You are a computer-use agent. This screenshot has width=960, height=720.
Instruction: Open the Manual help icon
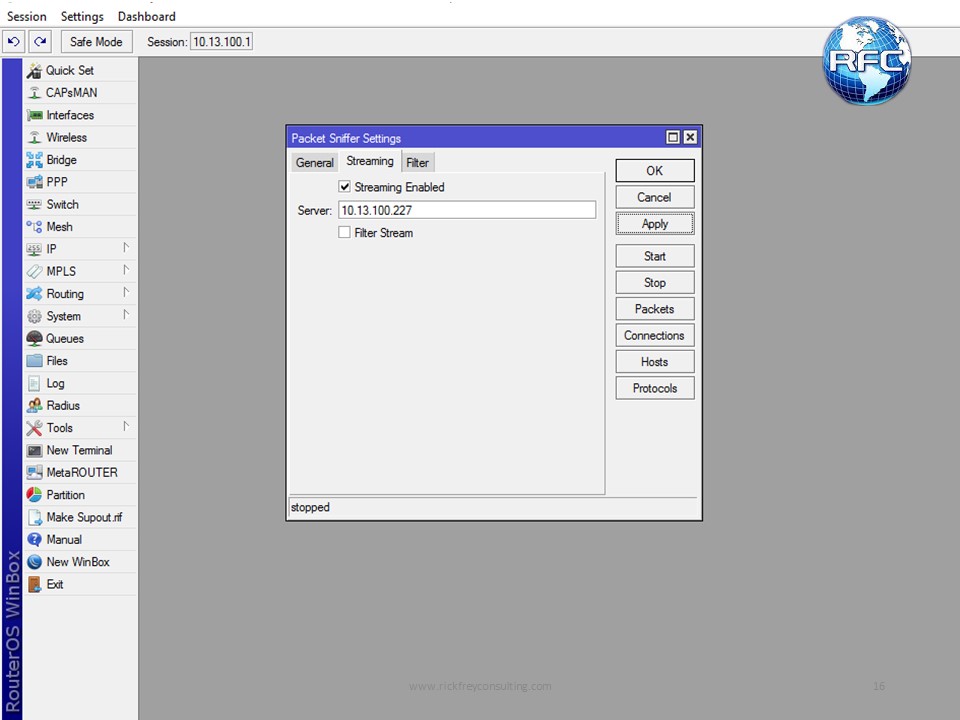click(34, 540)
